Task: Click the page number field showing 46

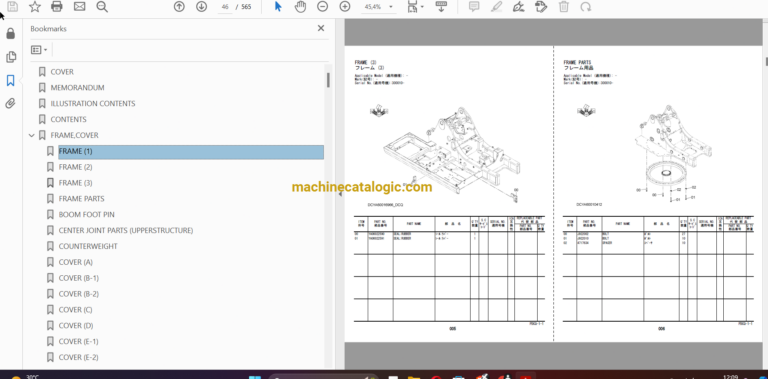Action: pos(225,7)
